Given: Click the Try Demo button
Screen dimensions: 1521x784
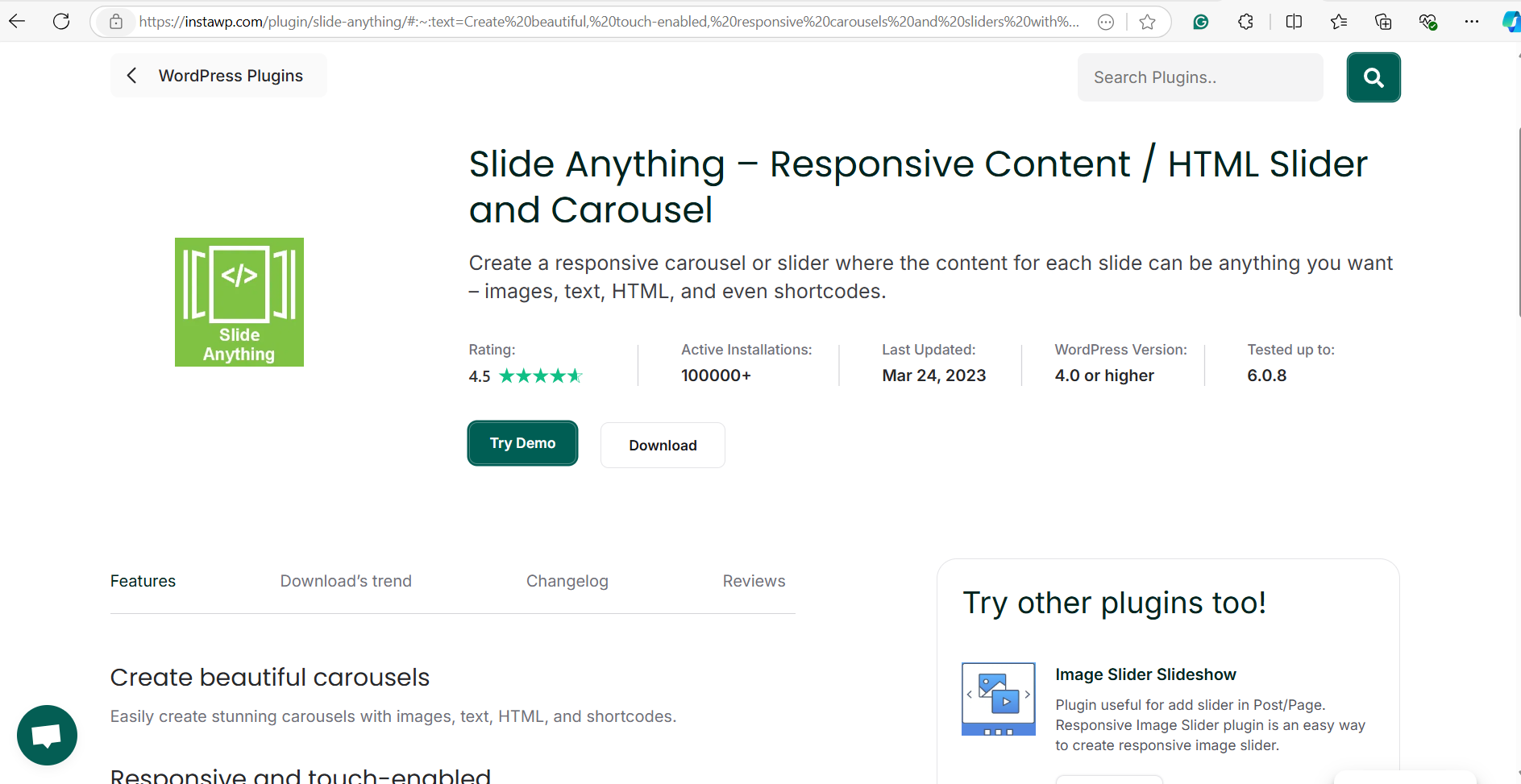Looking at the screenshot, I should tap(522, 443).
